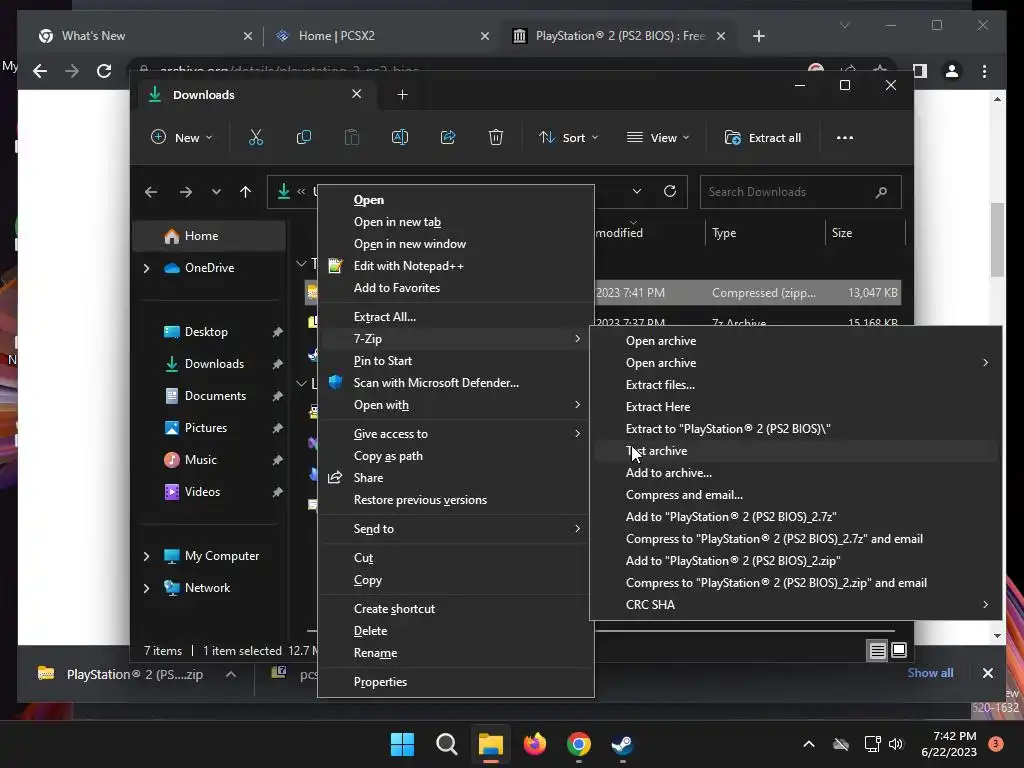Go back in Chrome browser
Screen dimensions: 1024x768
click(40, 71)
